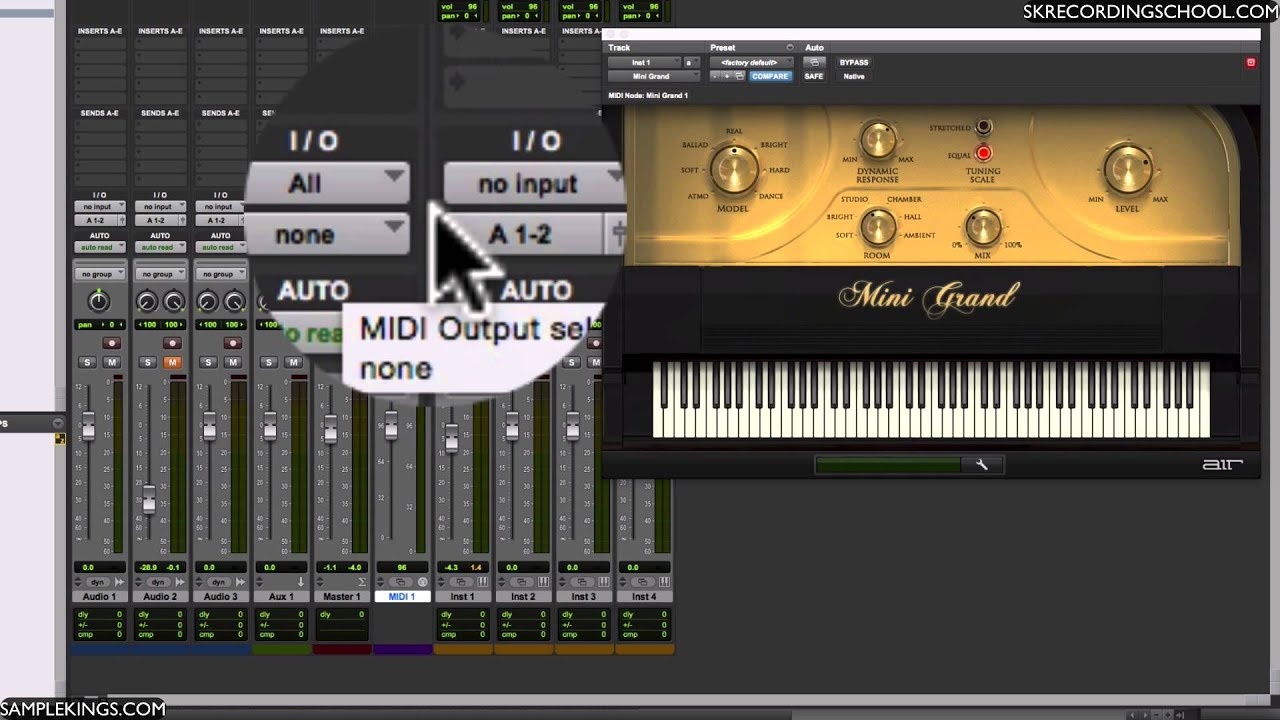Viewport: 1280px width, 720px height.
Task: Select the Audio 2 track name
Action: point(160,596)
